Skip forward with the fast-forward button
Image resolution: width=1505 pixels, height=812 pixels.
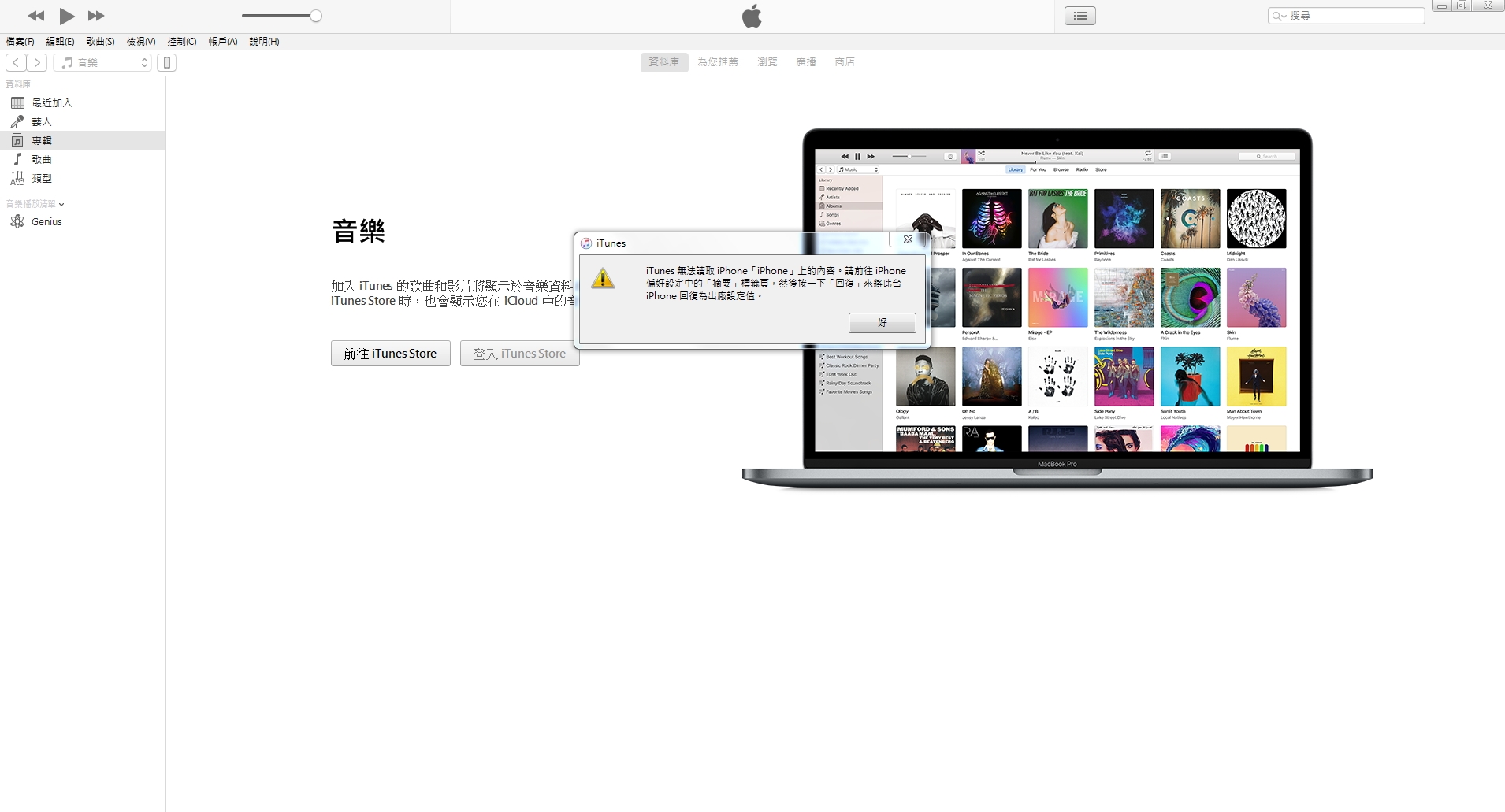point(96,16)
